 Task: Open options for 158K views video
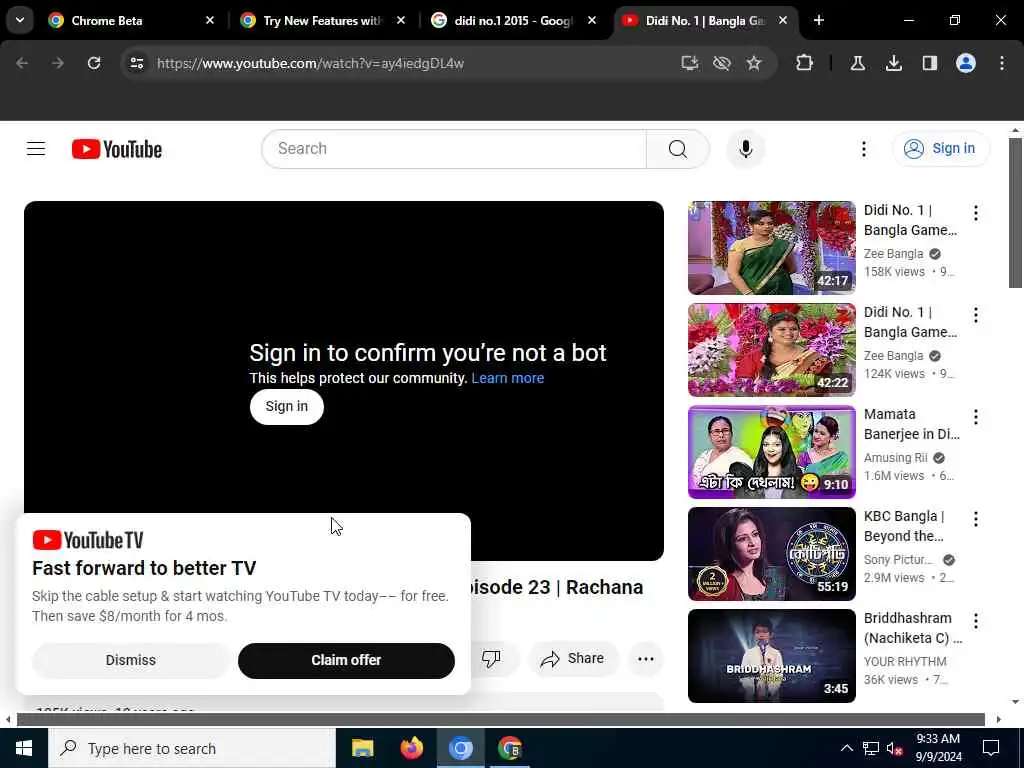coord(976,213)
